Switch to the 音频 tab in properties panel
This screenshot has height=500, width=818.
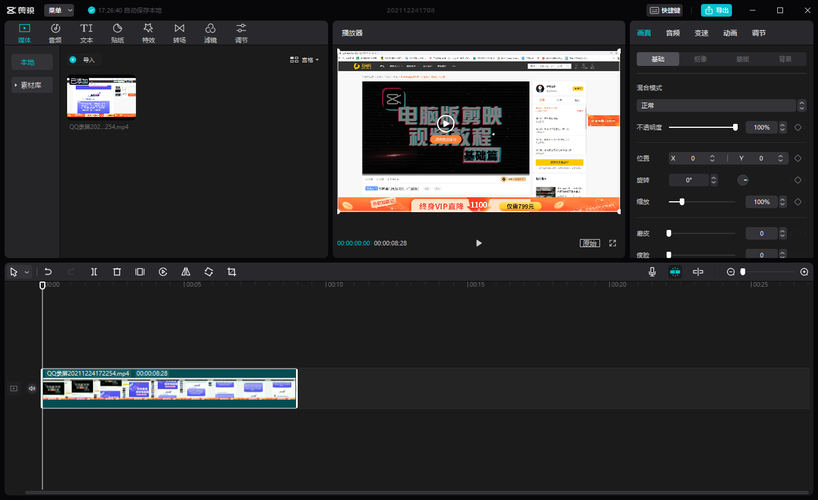click(x=673, y=33)
